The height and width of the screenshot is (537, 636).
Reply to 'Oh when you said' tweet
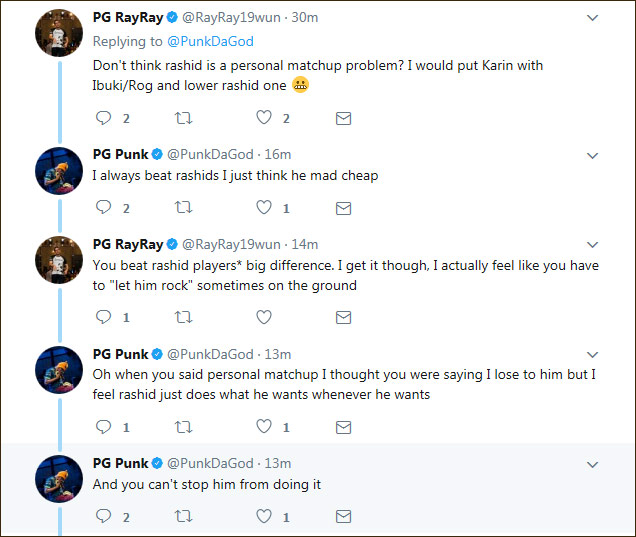click(103, 427)
